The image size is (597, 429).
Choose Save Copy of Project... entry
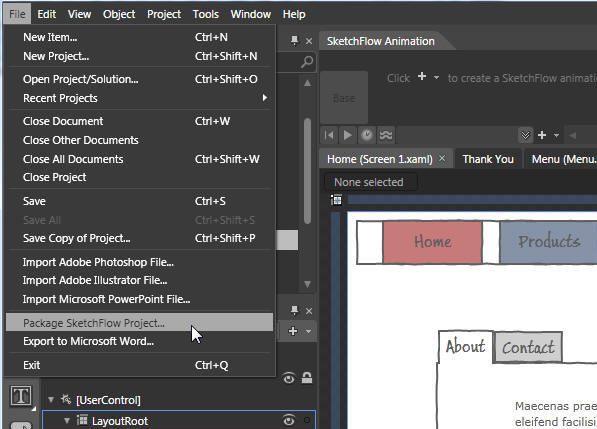(x=139, y=238)
